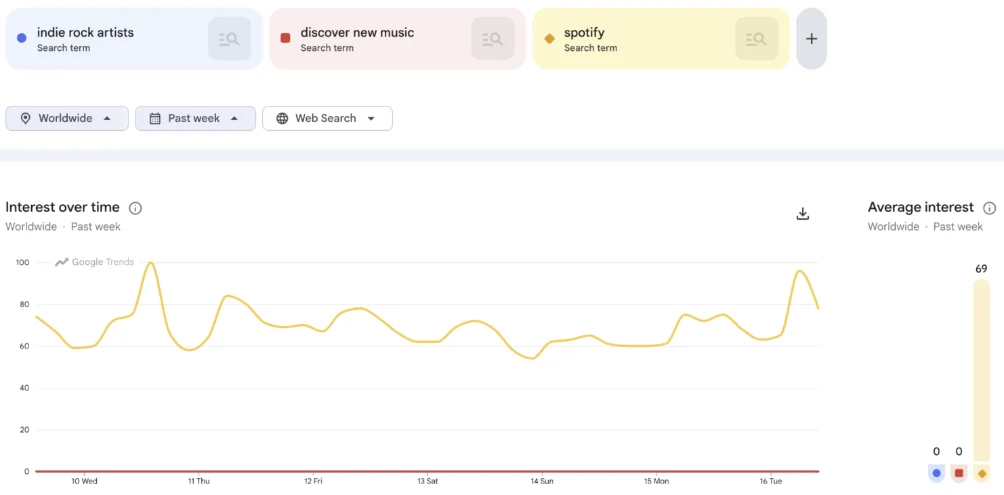Show info for Interest over time
1004x495 pixels.
pos(135,208)
